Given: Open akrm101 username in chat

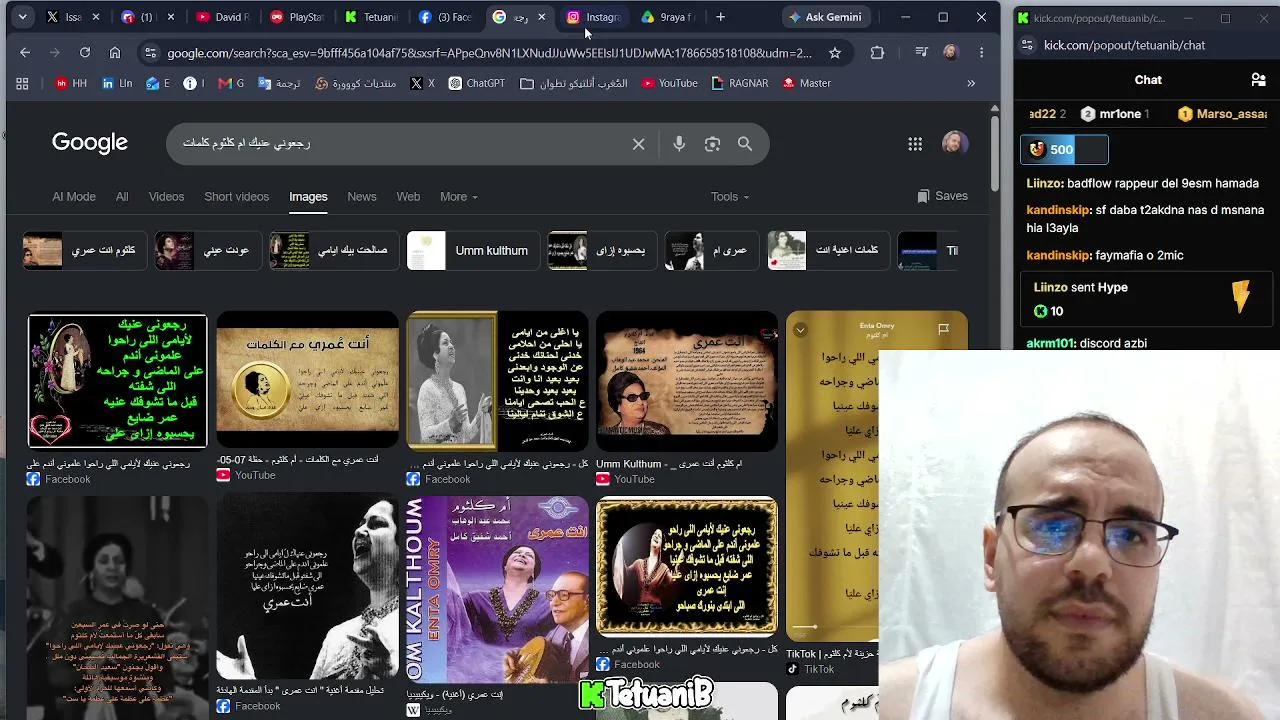Looking at the screenshot, I should click(1050, 343).
